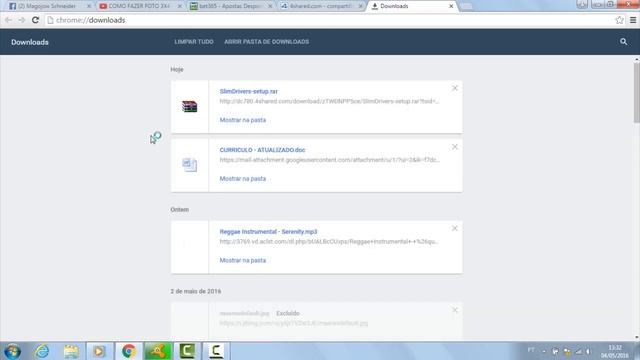This screenshot has width=640, height=360.
Task: Open the Chrome hamburger menu
Action: click(x=633, y=20)
